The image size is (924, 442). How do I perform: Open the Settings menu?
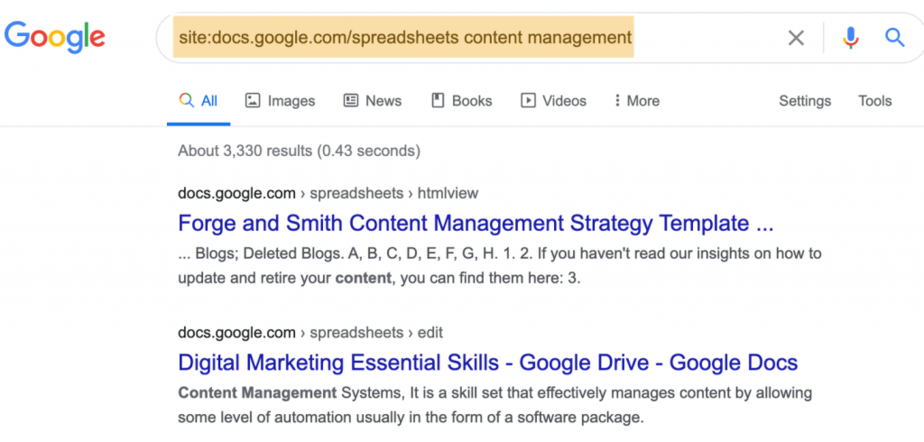(805, 101)
